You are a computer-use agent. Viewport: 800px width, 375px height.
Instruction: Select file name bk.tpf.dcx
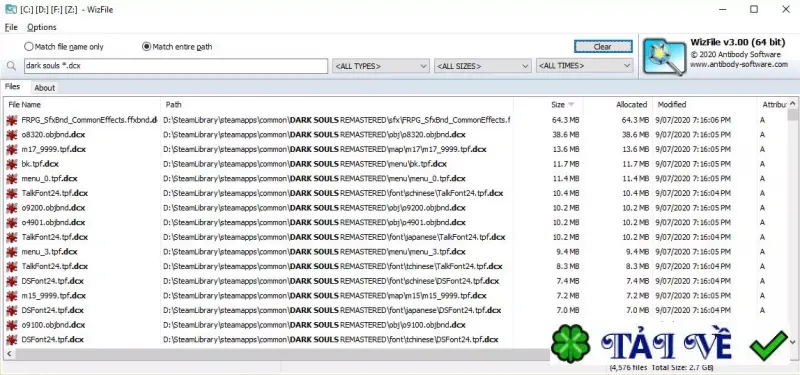click(40, 164)
